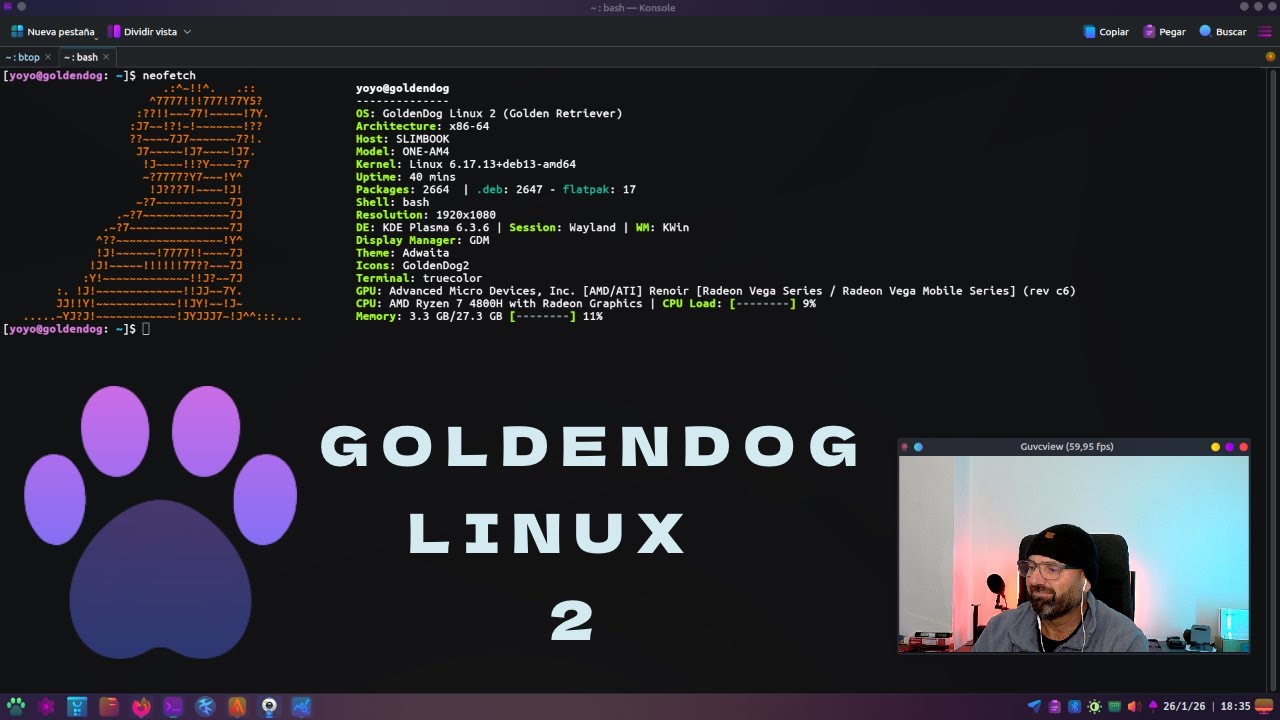Click the 'Kernel: Linux 6.17.13' line
This screenshot has height=720, width=1280.
pos(466,164)
